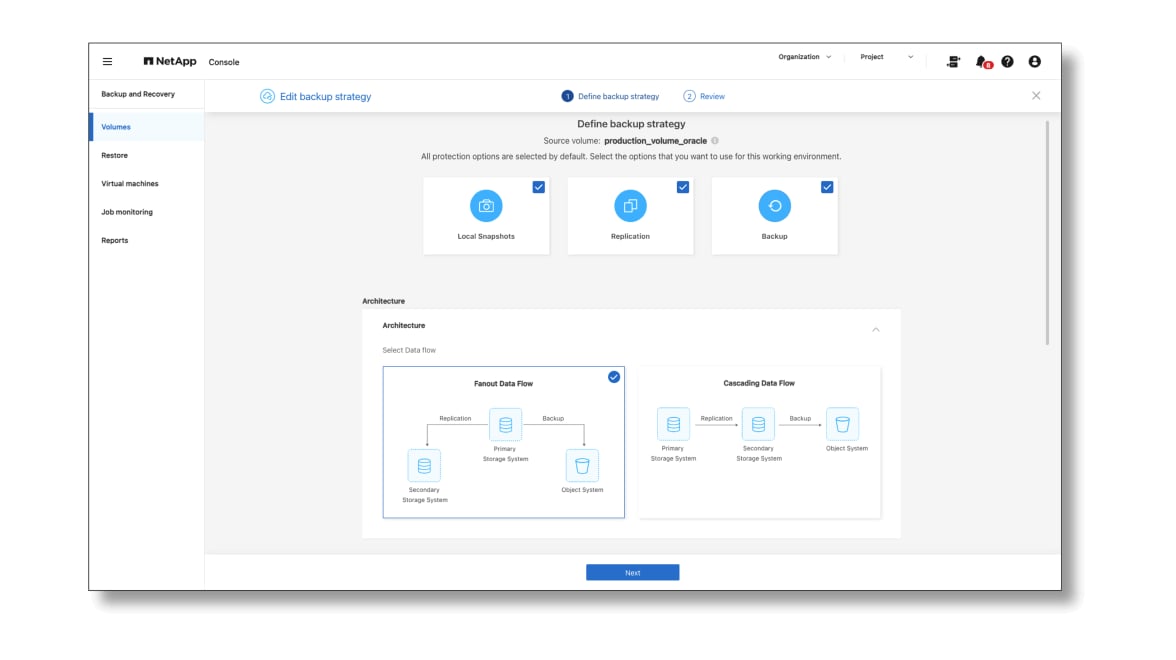The image size is (1176, 660).
Task: Click the Fanout Data Flow title
Action: 503,383
